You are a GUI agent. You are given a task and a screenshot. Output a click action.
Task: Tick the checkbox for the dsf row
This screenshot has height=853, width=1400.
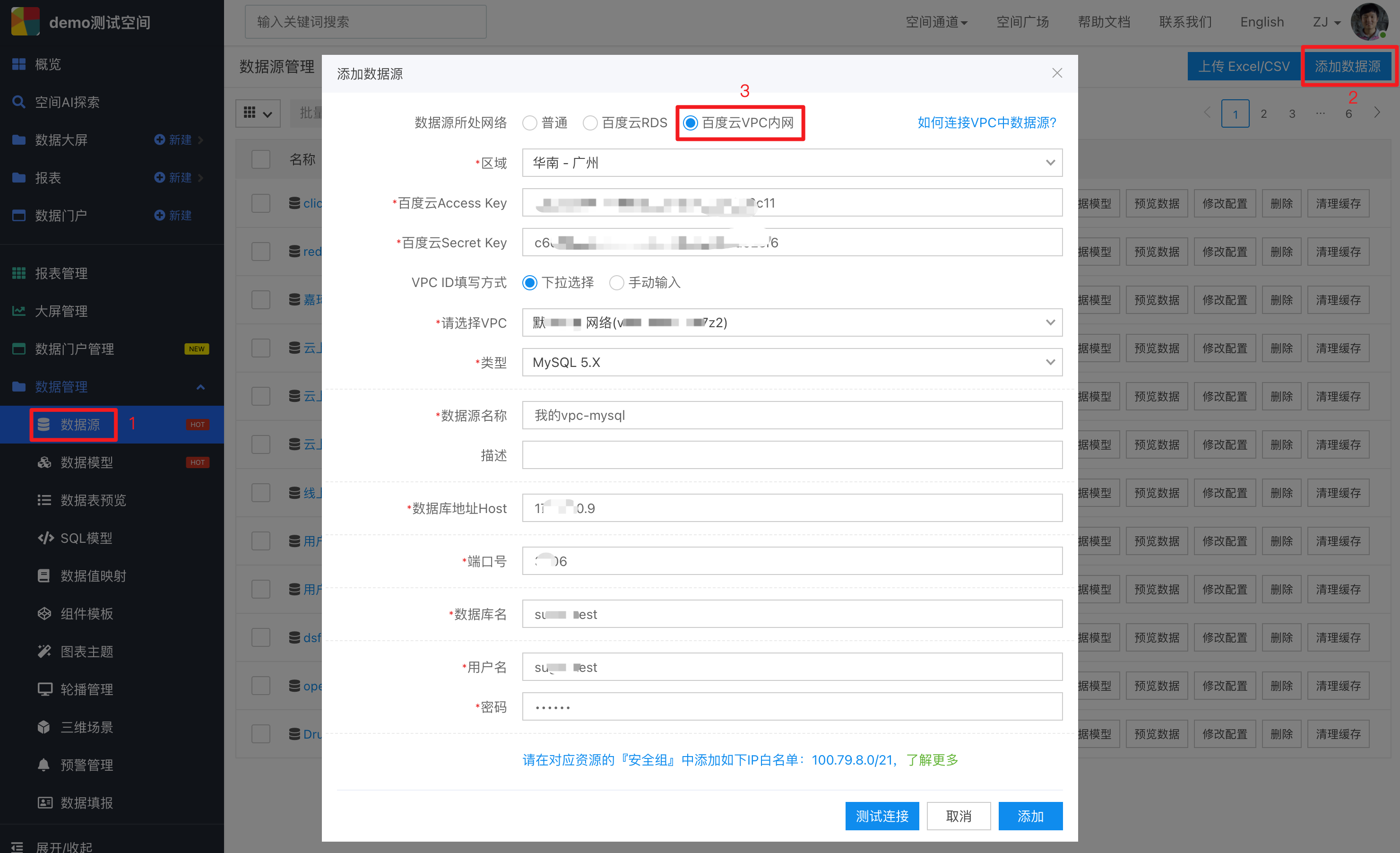pos(261,637)
